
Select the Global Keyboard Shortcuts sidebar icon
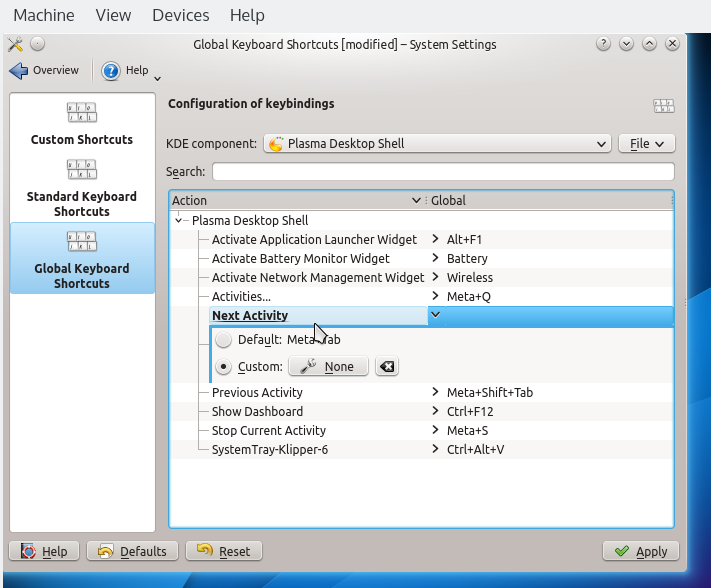pyautogui.click(x=82, y=241)
